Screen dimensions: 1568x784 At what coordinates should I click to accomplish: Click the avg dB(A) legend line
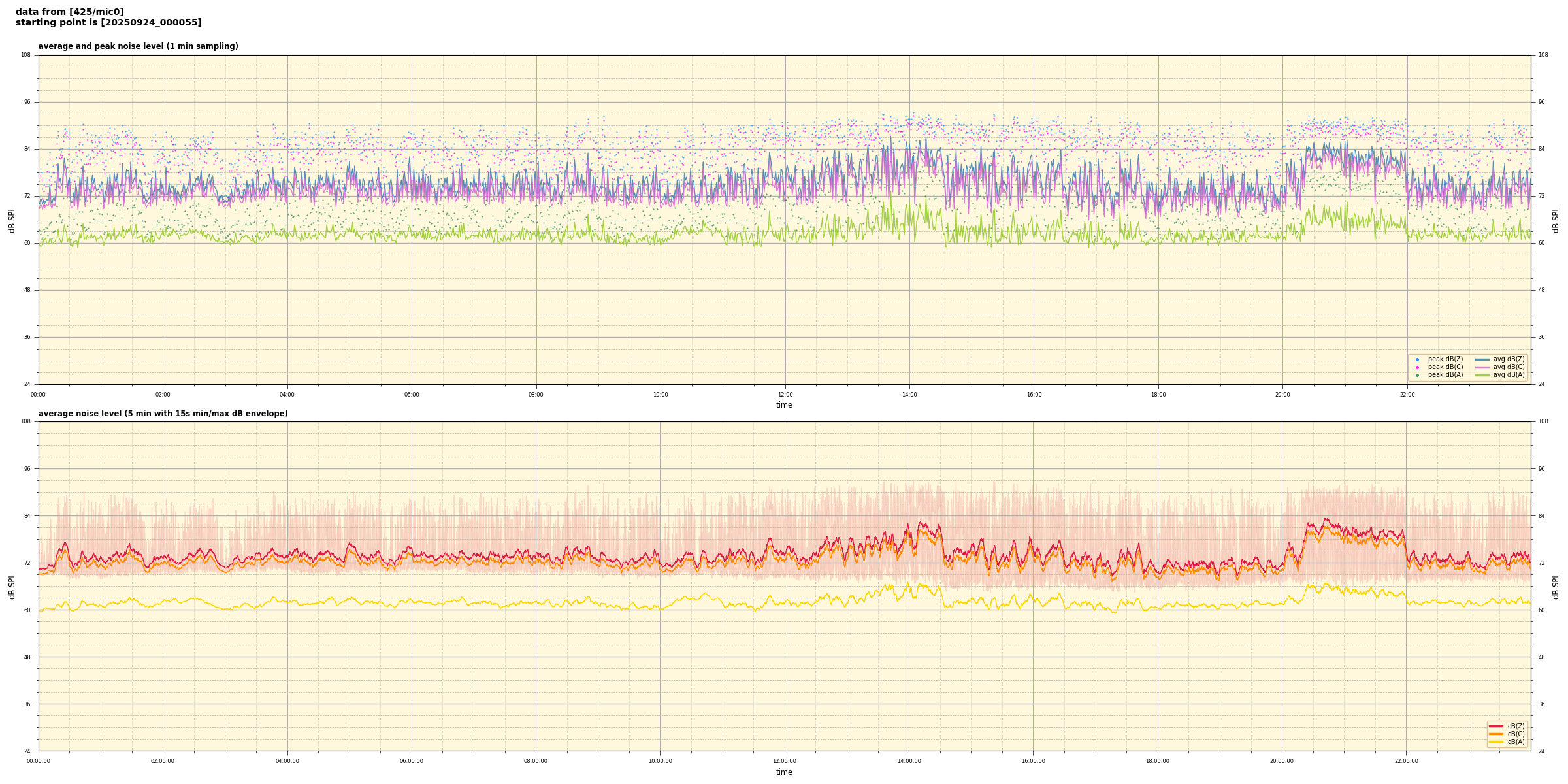tap(1482, 375)
